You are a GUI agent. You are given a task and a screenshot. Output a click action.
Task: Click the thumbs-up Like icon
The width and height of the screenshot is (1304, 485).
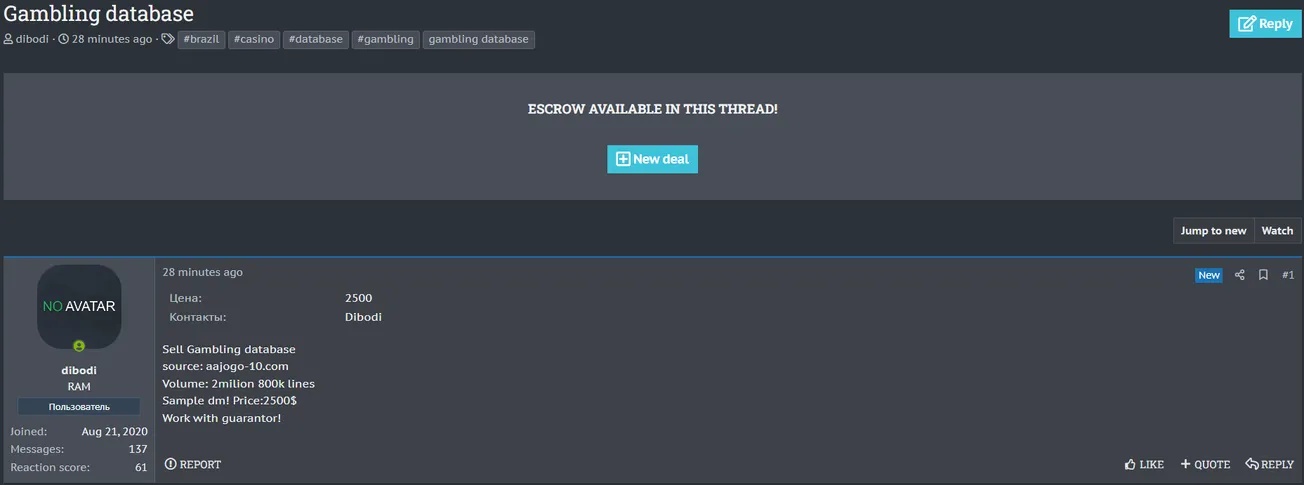tap(1130, 465)
